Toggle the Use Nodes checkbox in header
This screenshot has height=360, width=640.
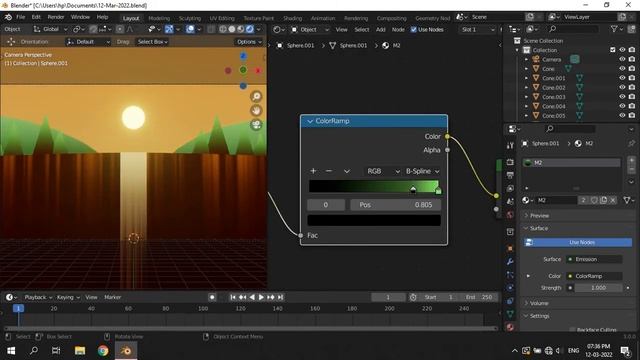413,29
